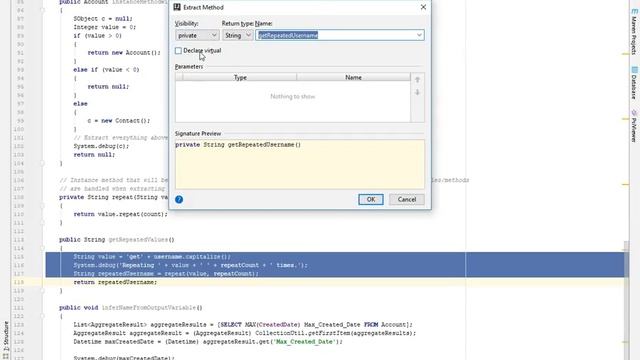This screenshot has height=360, width=640.
Task: Toggle fold marker at line 122
Action: point(42,316)
